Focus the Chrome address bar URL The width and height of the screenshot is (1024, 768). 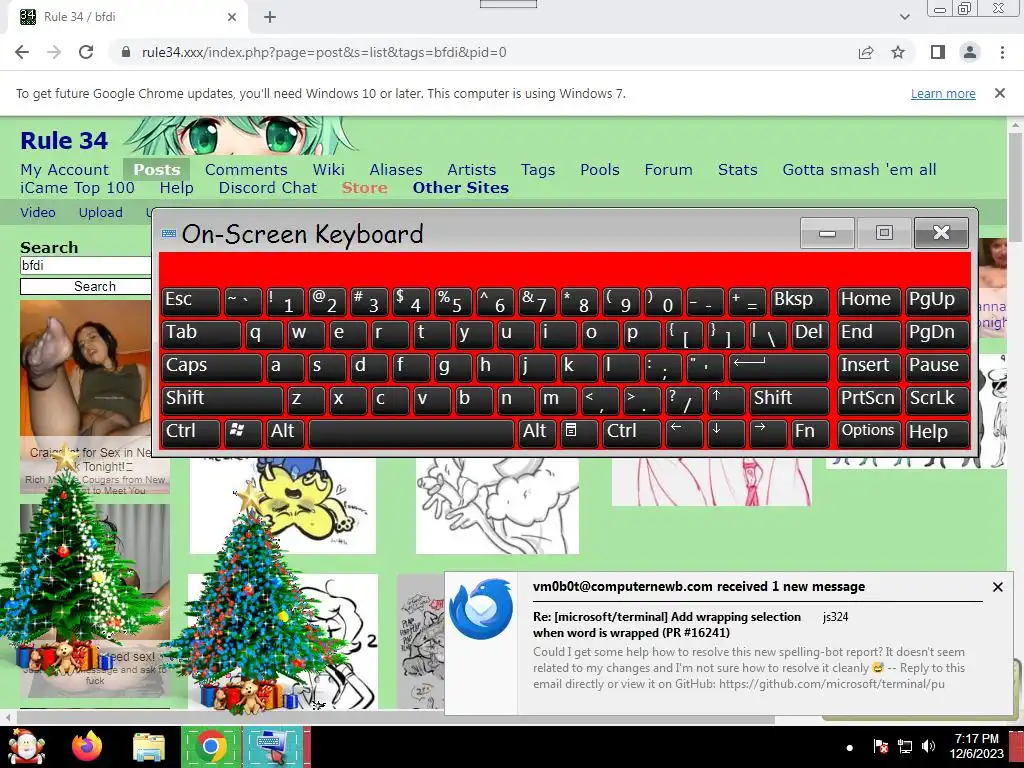(324, 52)
